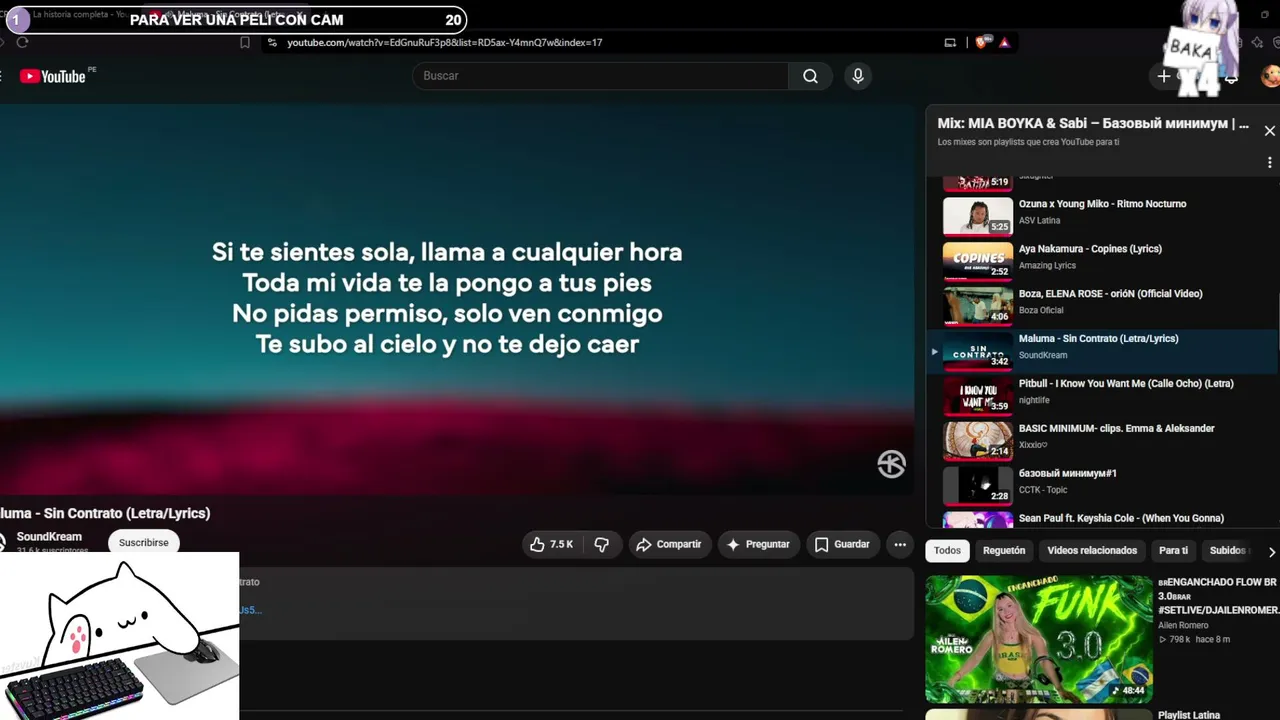Play Boza, ELENA ROSE - orióN (Official Video)
Screen dimensions: 1280x720
1110,294
